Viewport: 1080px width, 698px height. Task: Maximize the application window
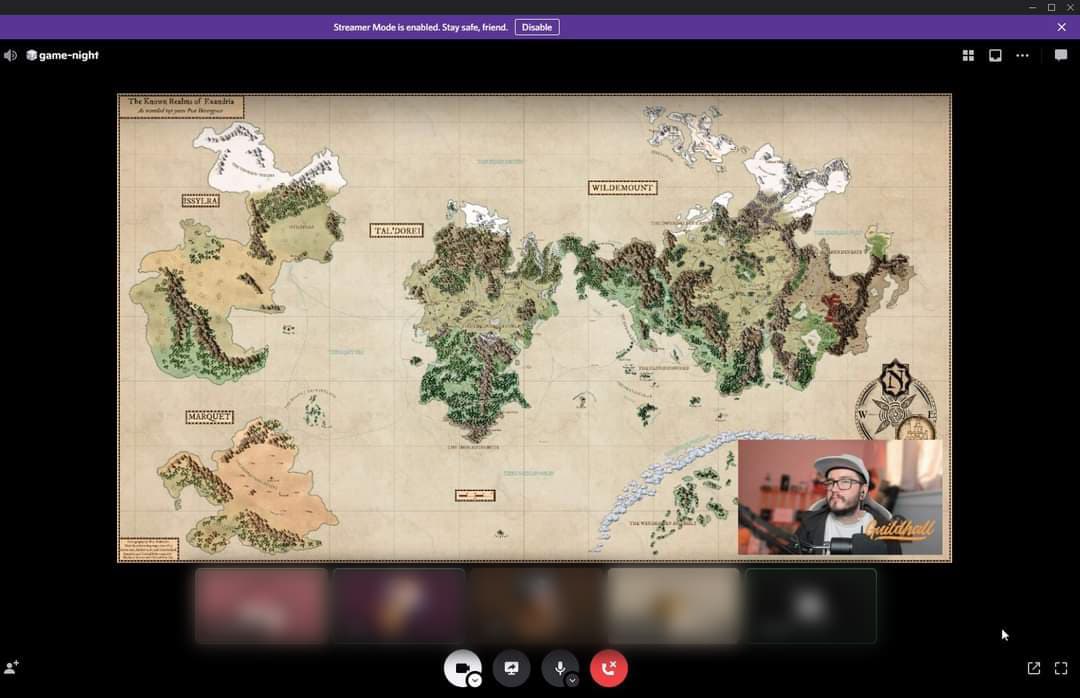pos(1051,7)
